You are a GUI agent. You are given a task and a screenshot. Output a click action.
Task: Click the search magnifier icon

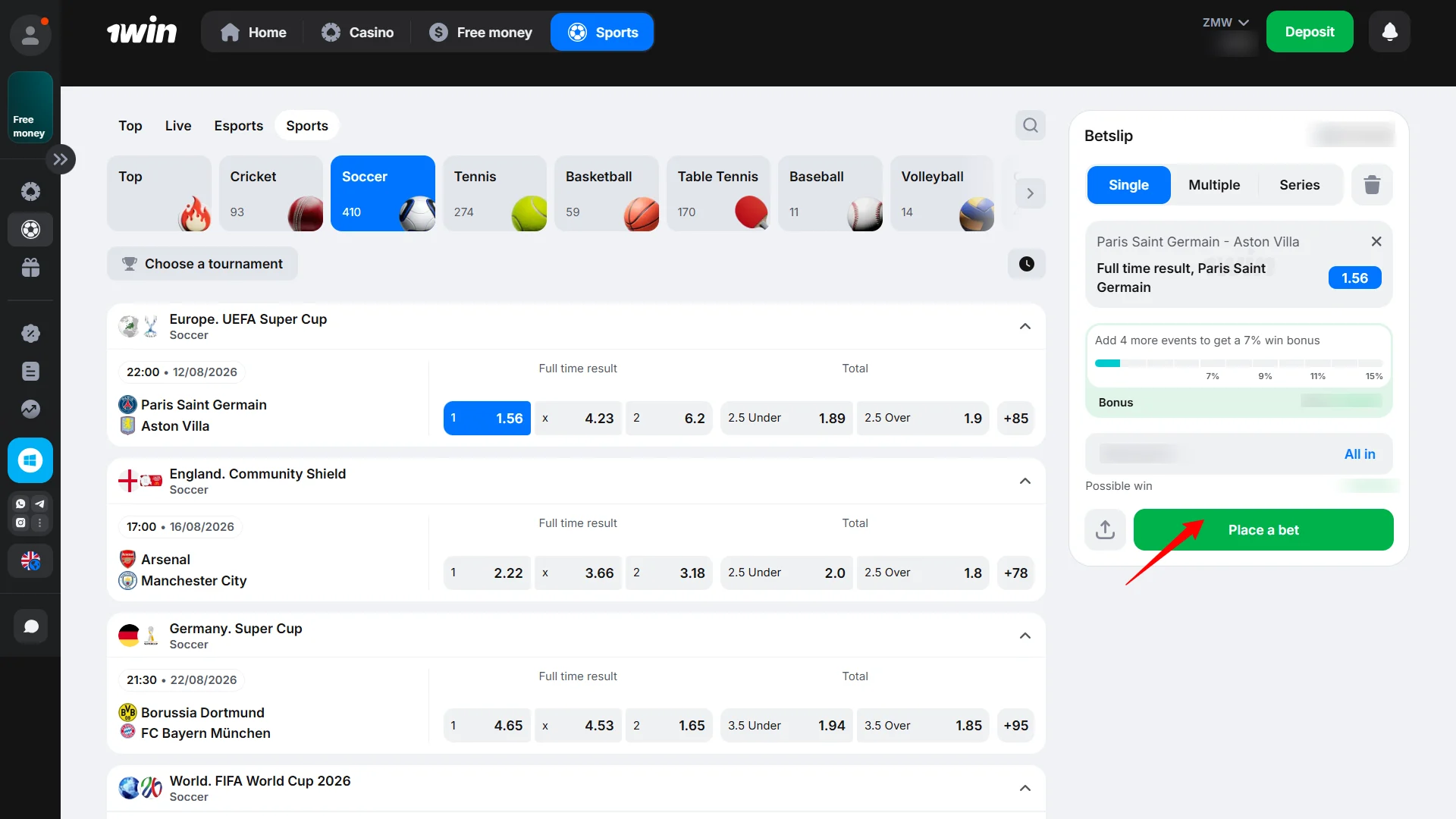tap(1030, 125)
